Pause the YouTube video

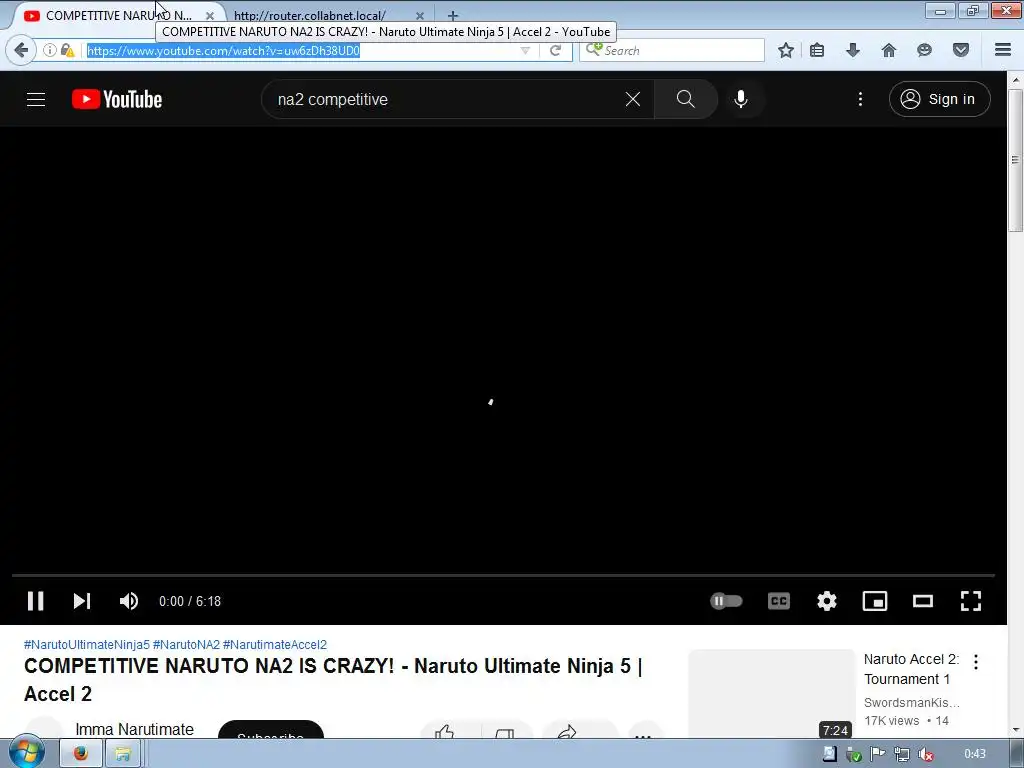pos(35,601)
